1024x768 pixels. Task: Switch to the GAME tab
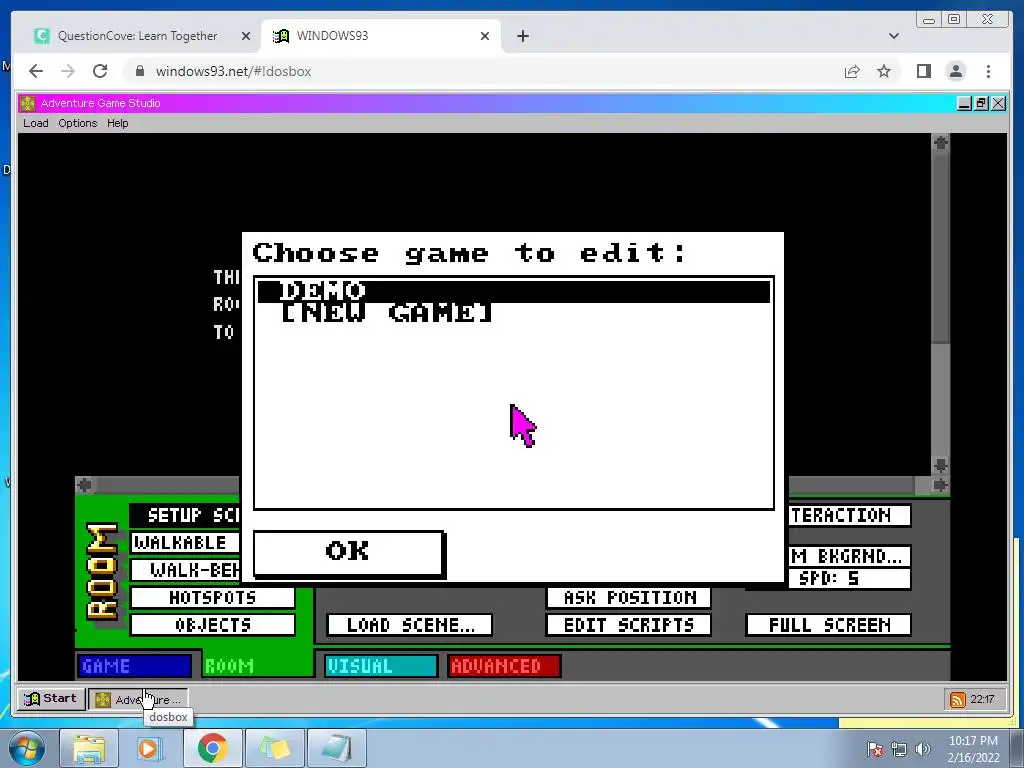[x=134, y=665]
